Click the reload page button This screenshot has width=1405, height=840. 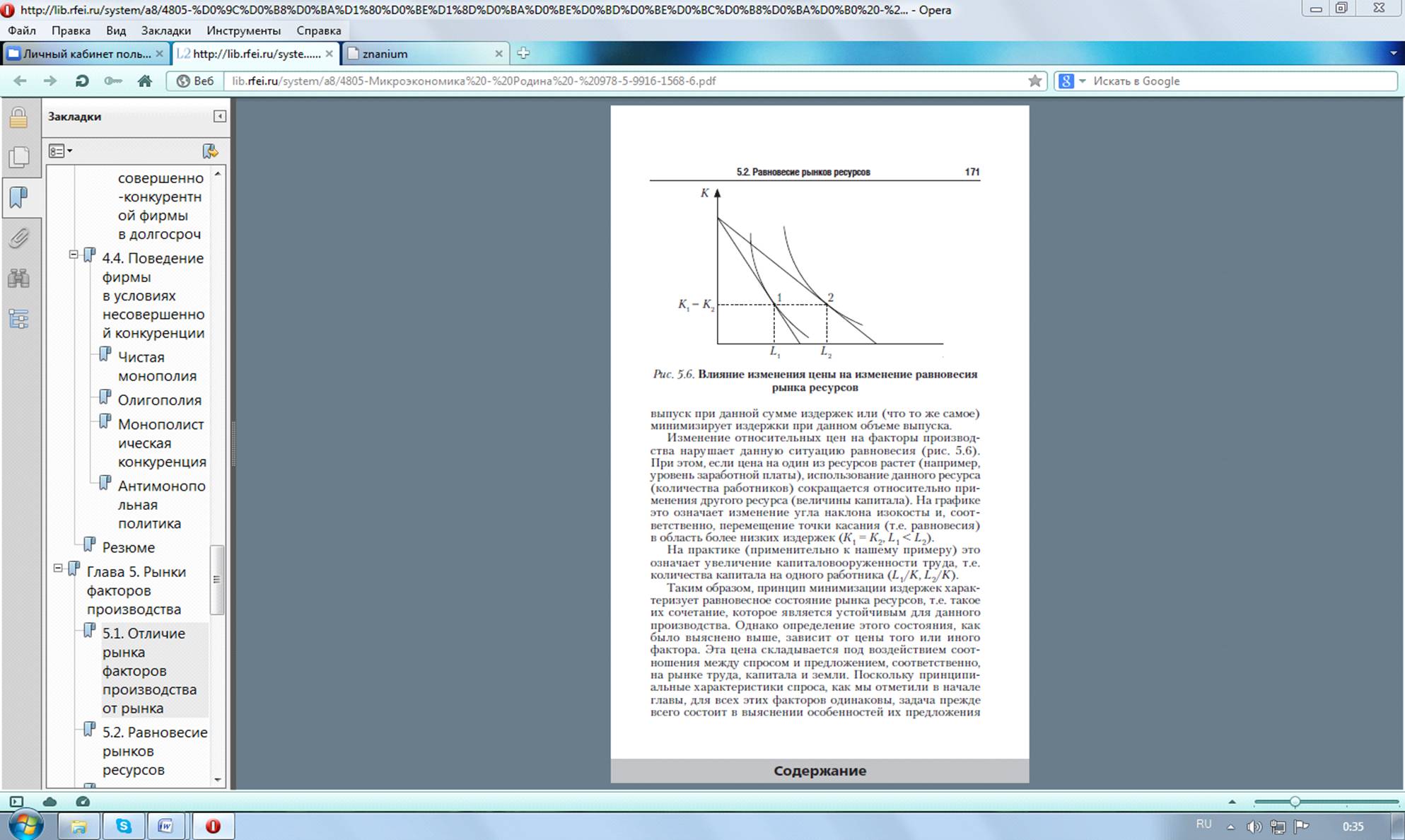(82, 81)
